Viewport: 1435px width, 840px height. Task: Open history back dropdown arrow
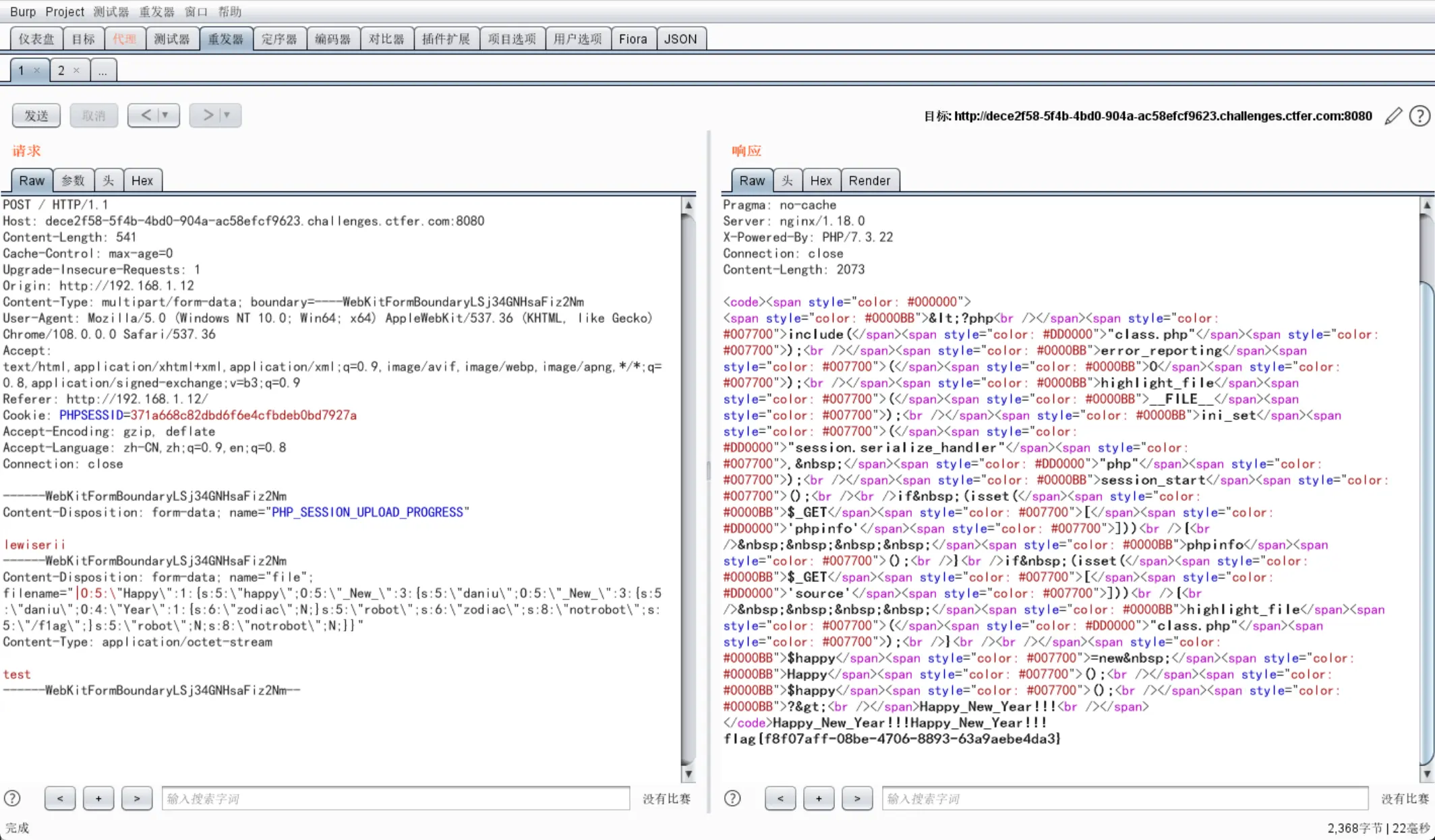pos(165,115)
